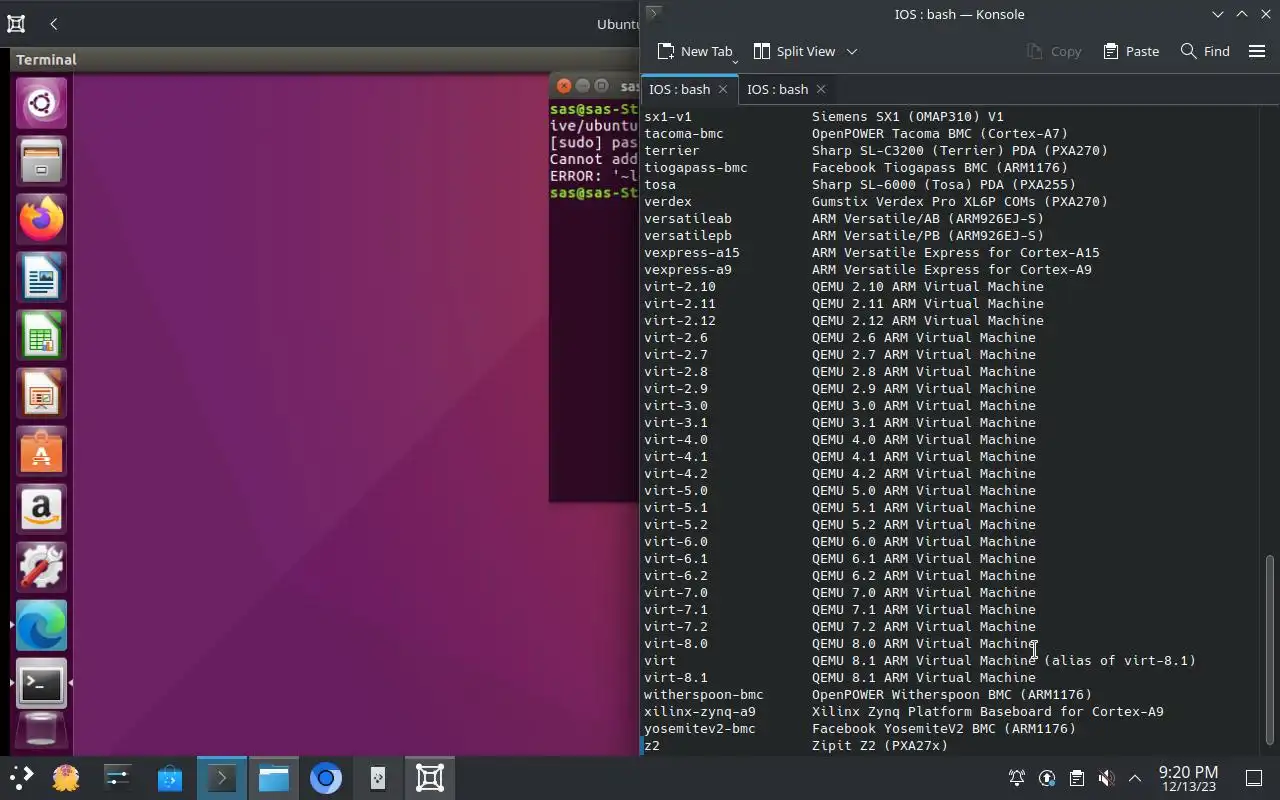Screen dimensions: 1280x800
Task: Close the first IOS : bash tab
Action: (723, 89)
